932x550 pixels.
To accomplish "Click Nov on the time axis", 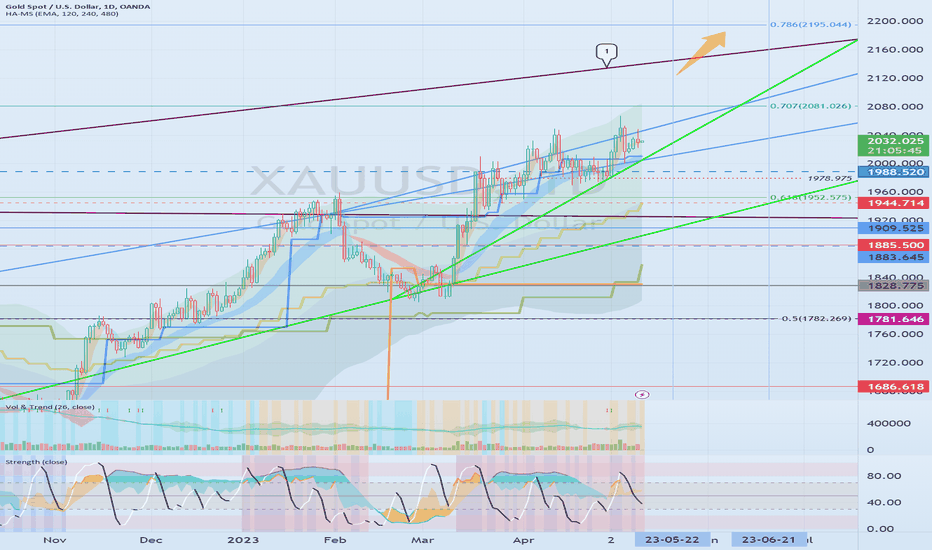I will 55,540.
